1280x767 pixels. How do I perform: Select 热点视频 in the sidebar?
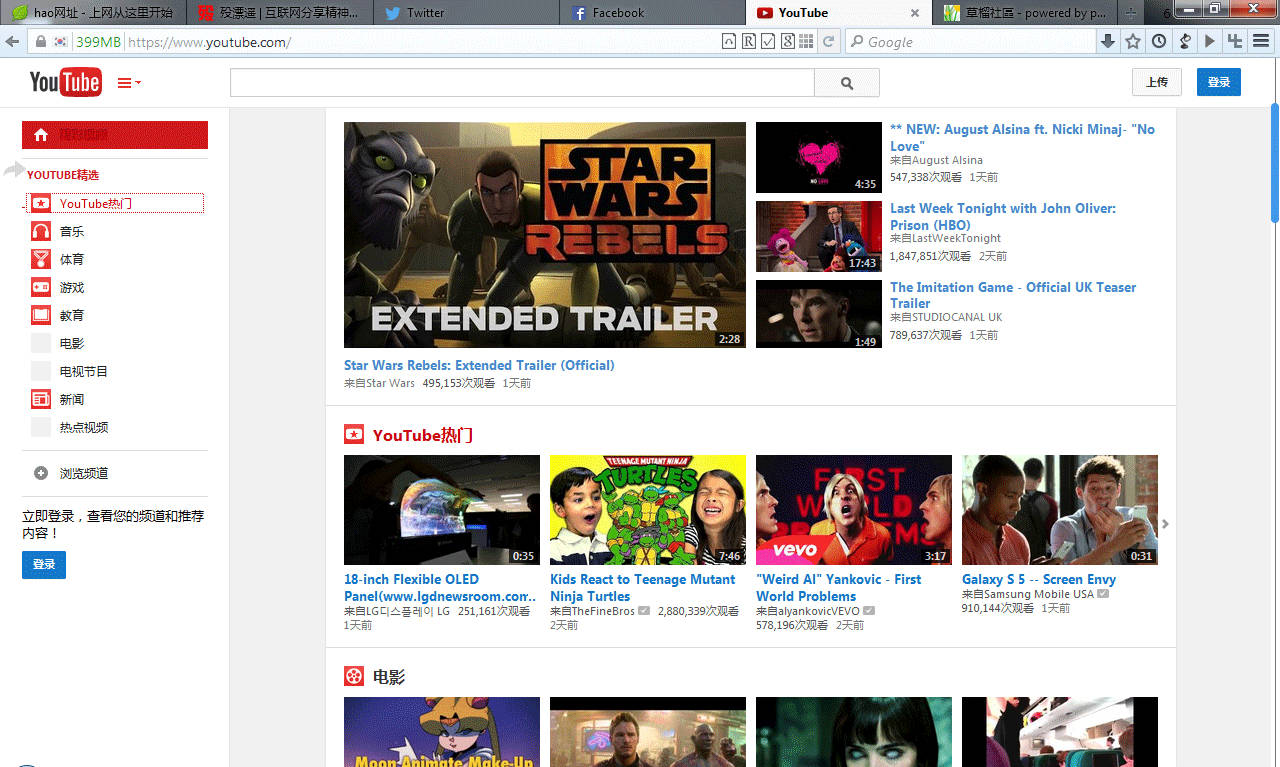click(84, 427)
